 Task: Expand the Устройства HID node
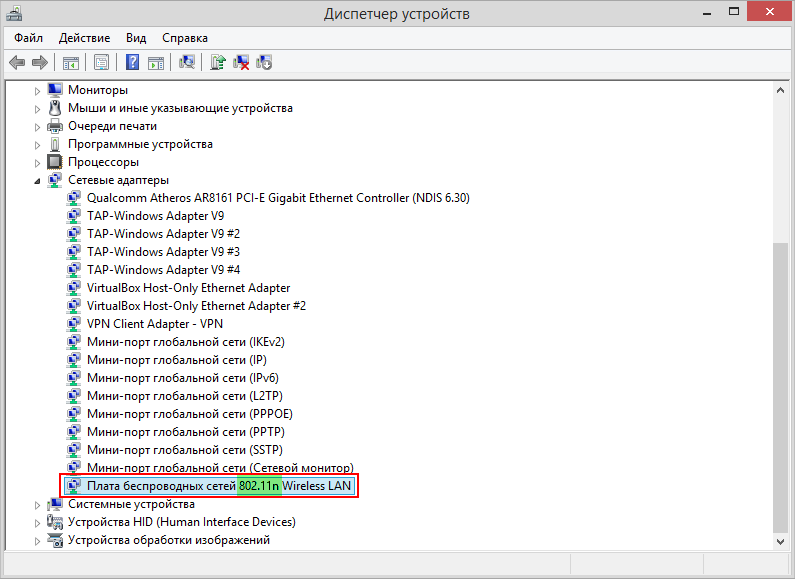37,523
